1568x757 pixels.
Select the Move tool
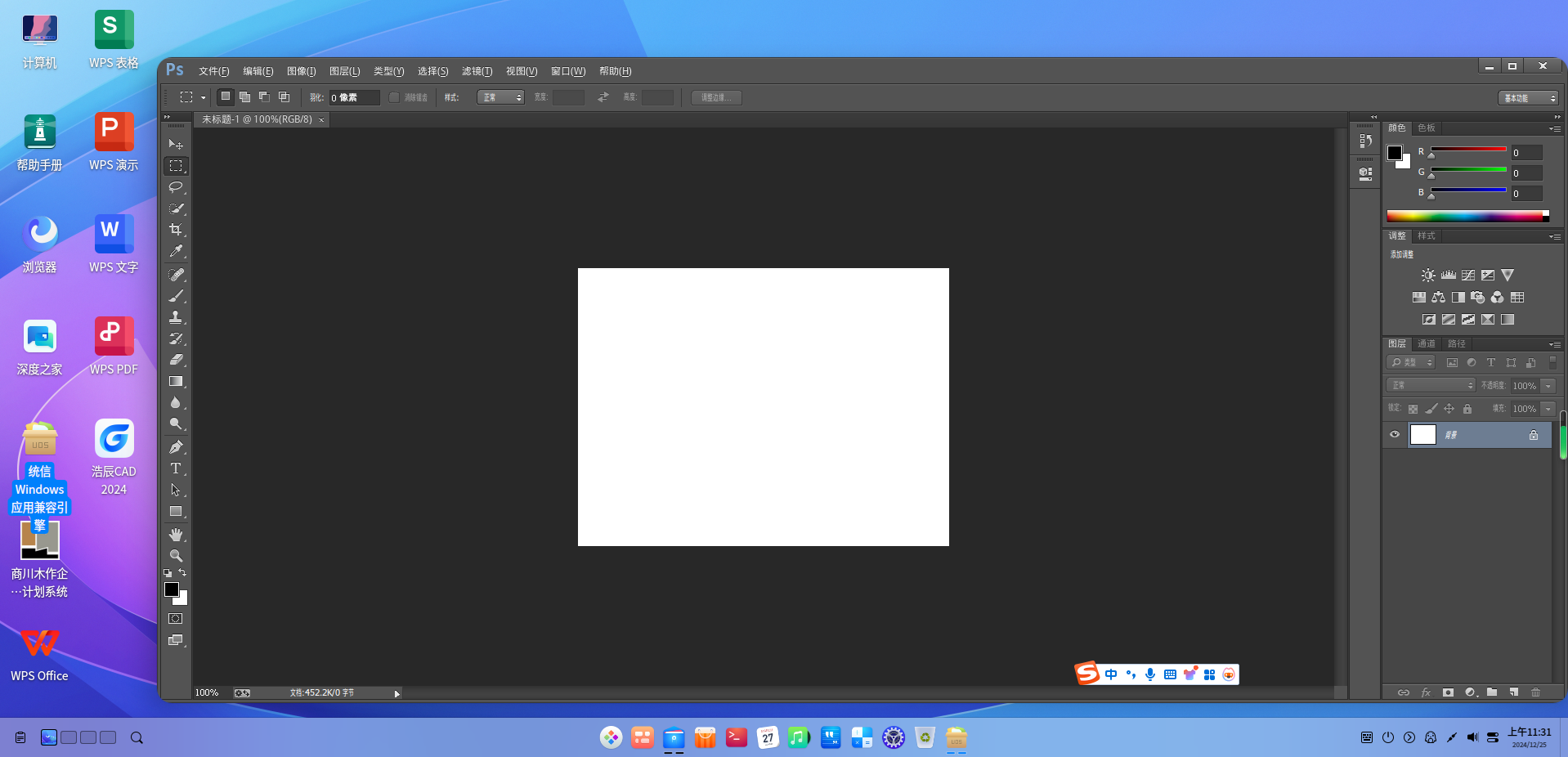click(x=176, y=145)
